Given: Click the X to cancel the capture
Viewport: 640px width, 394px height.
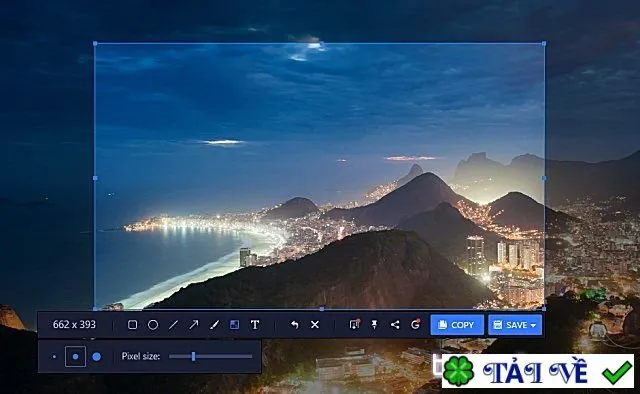Looking at the screenshot, I should pyautogui.click(x=315, y=325).
